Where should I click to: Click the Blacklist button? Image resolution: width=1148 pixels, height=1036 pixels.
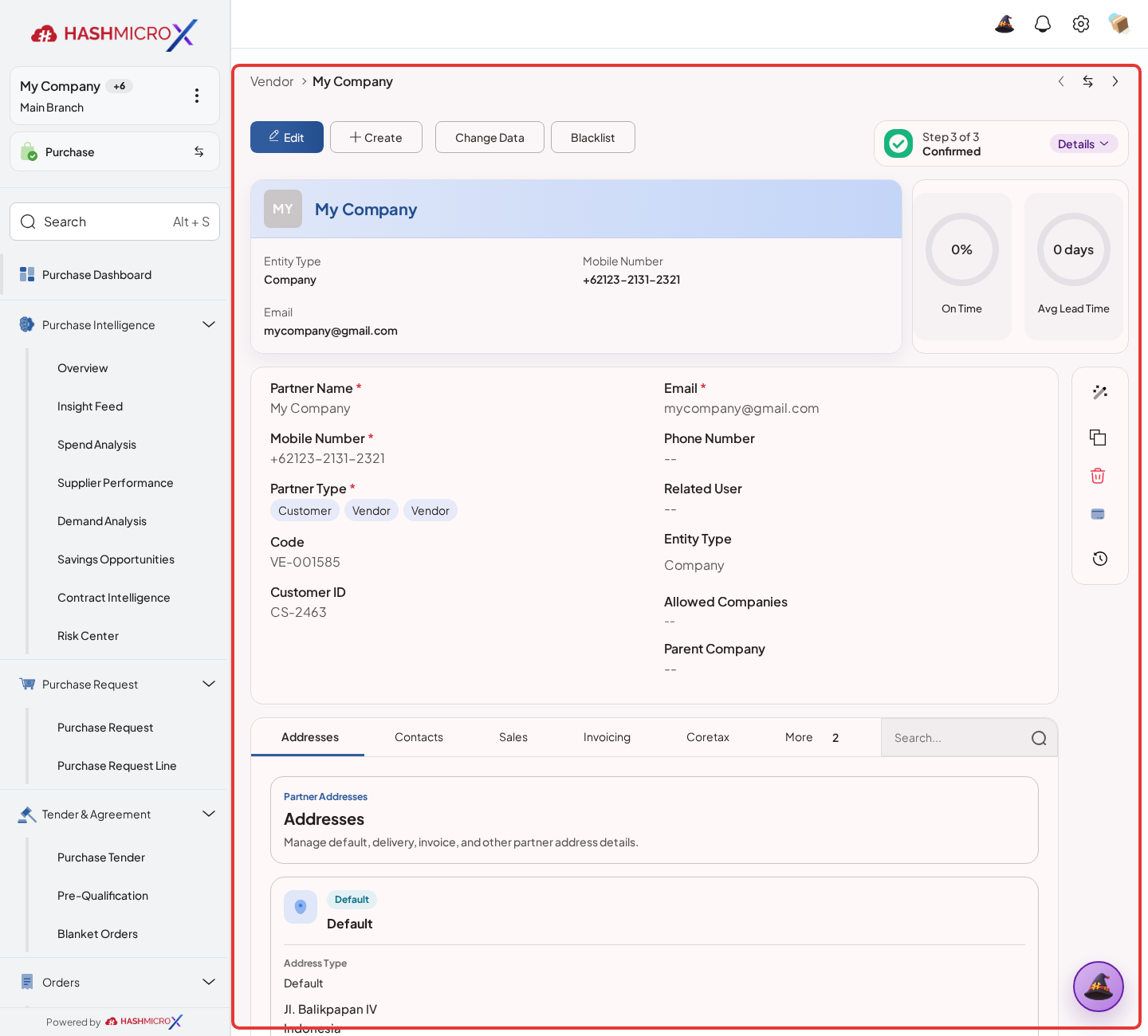click(x=593, y=137)
